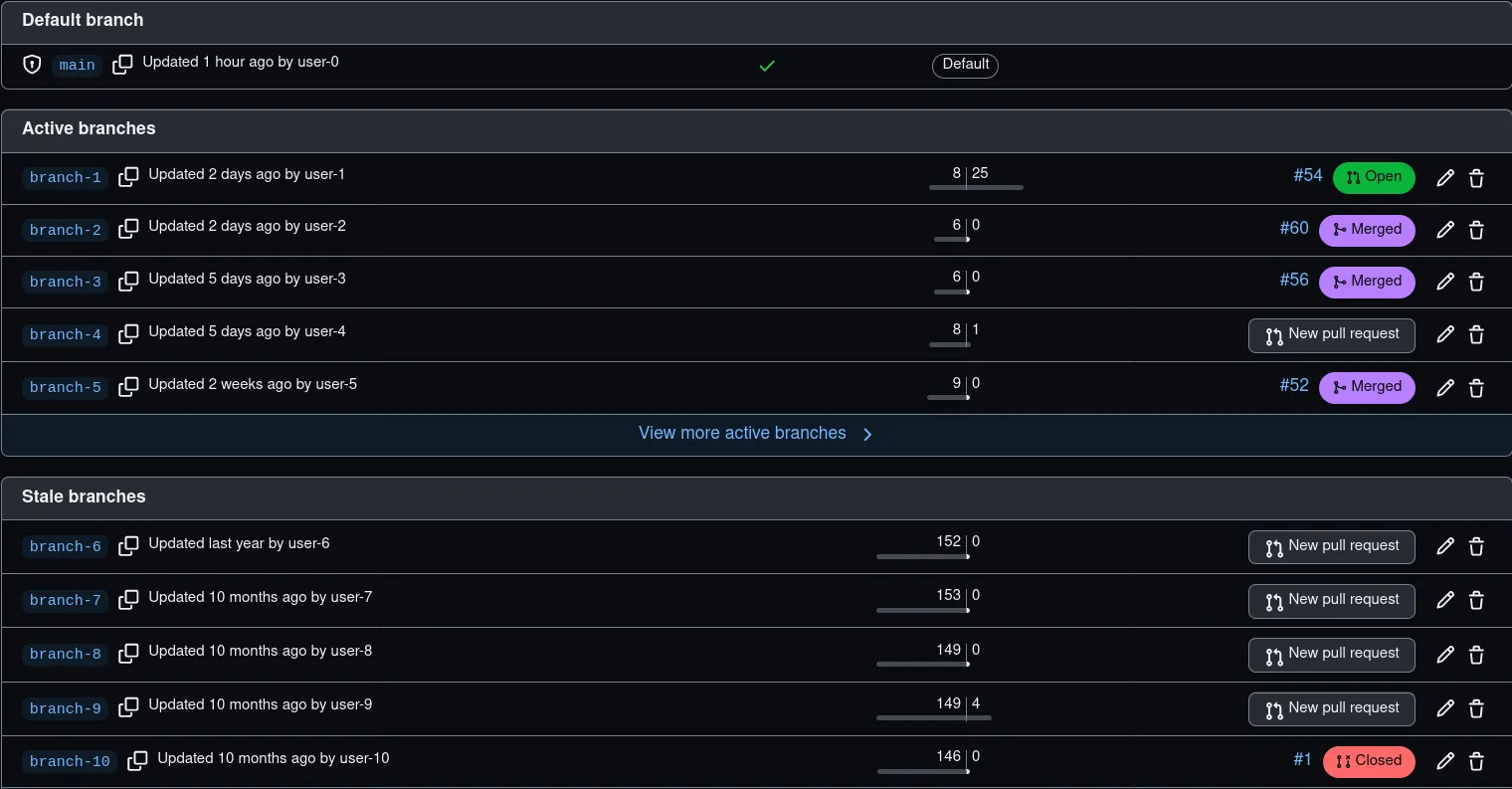Copy the main branch name to clipboard
Screen dimensions: 1512x789
[x=122, y=65]
